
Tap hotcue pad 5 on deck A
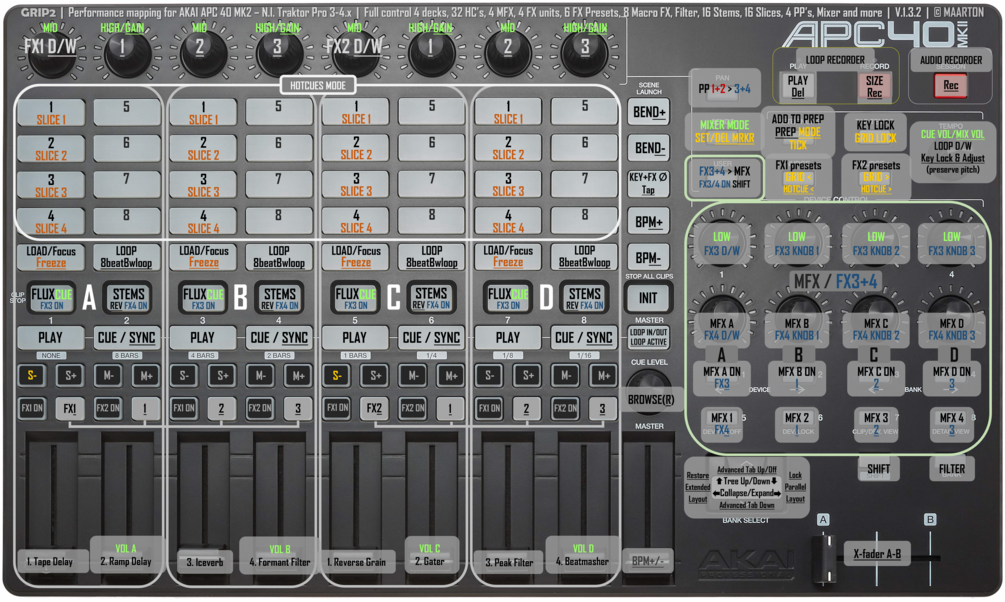[x=127, y=113]
